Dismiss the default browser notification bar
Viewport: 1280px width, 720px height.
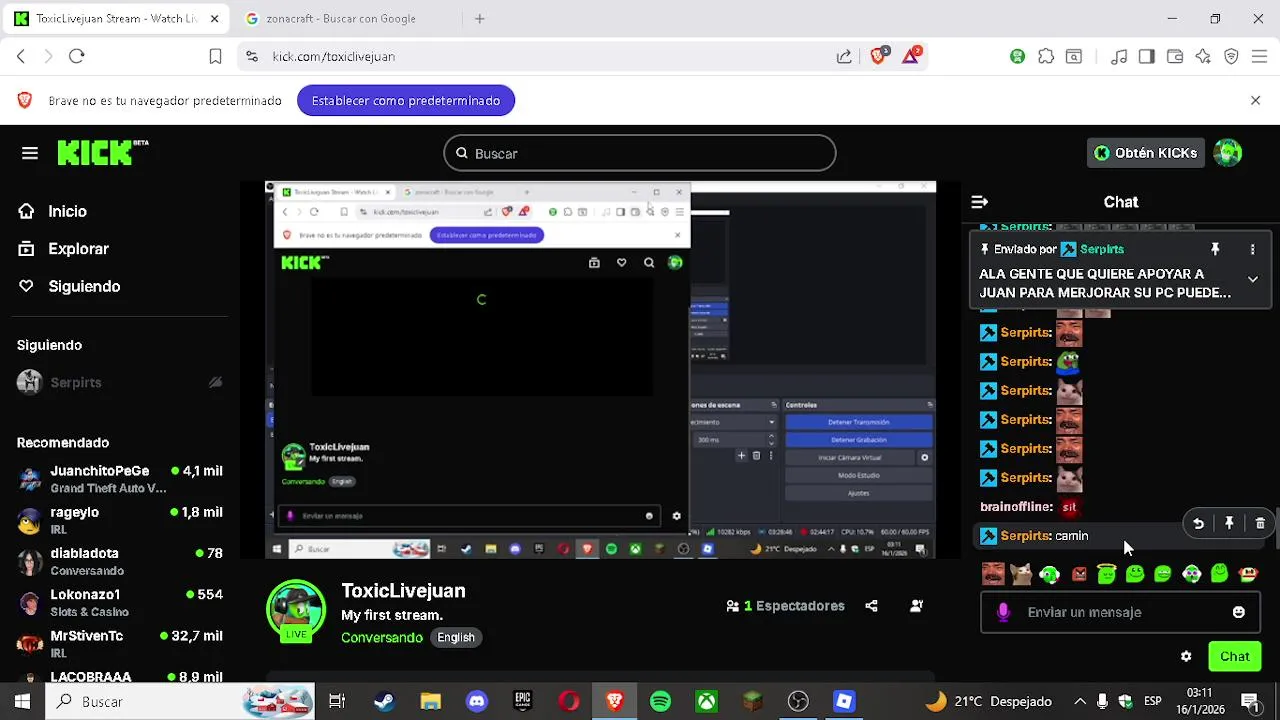point(1256,100)
